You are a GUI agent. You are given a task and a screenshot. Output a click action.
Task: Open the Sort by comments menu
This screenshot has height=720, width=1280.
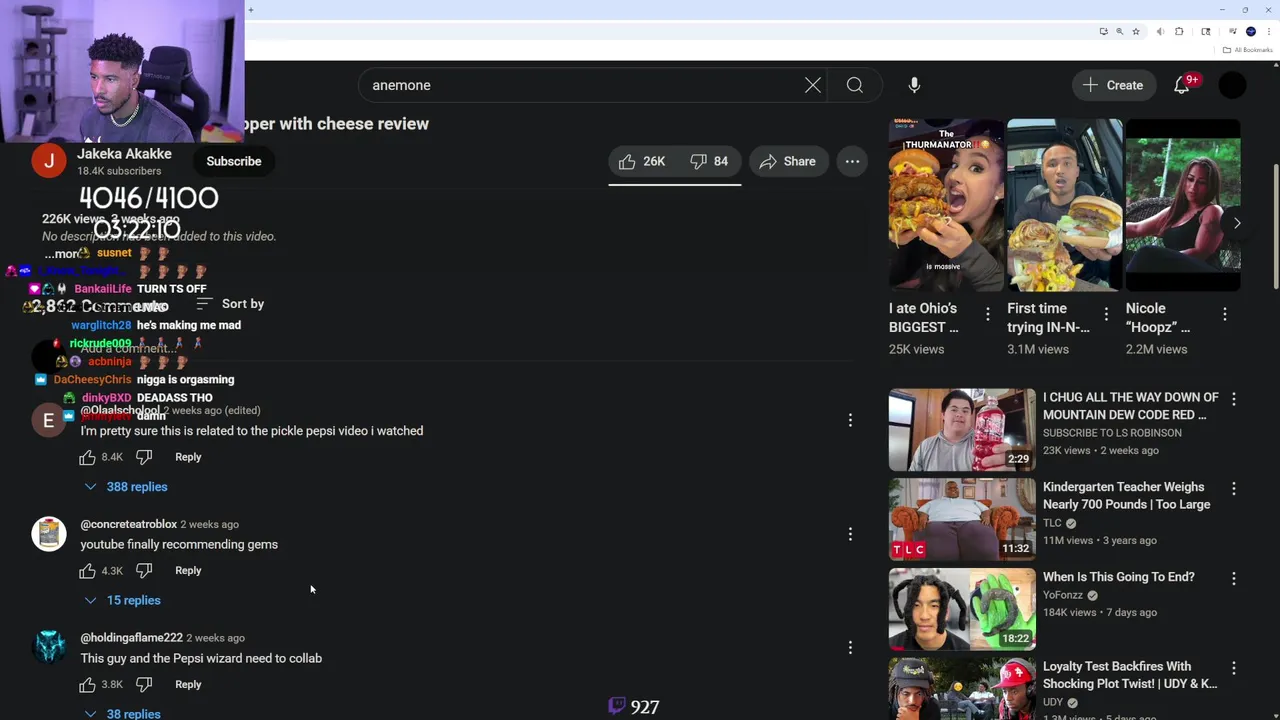(230, 303)
